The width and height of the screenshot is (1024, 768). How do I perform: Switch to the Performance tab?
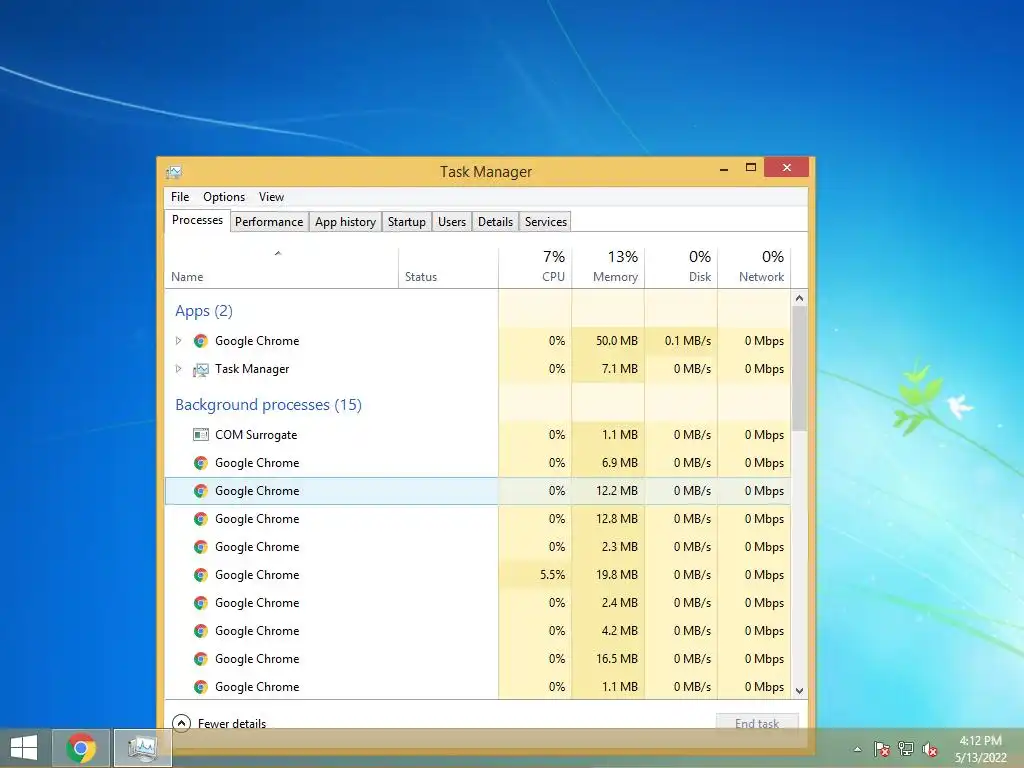pyautogui.click(x=269, y=222)
